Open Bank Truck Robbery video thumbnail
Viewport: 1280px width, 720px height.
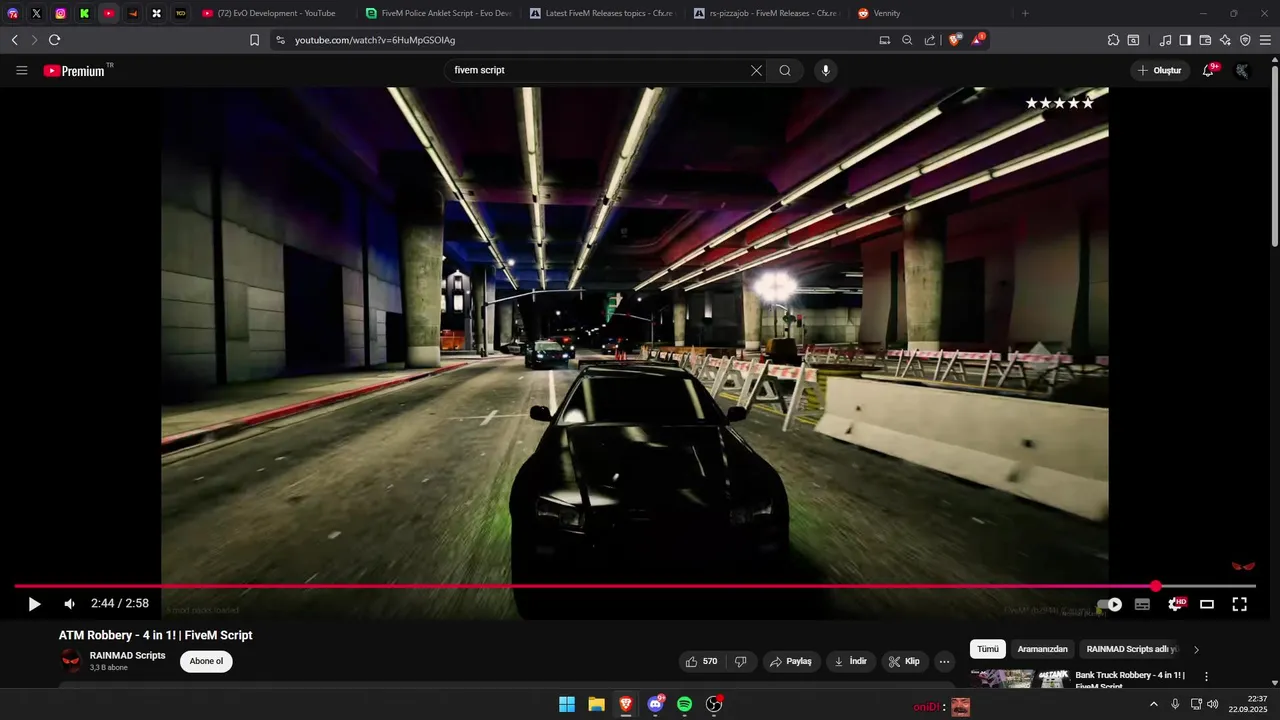pyautogui.click(x=1019, y=679)
